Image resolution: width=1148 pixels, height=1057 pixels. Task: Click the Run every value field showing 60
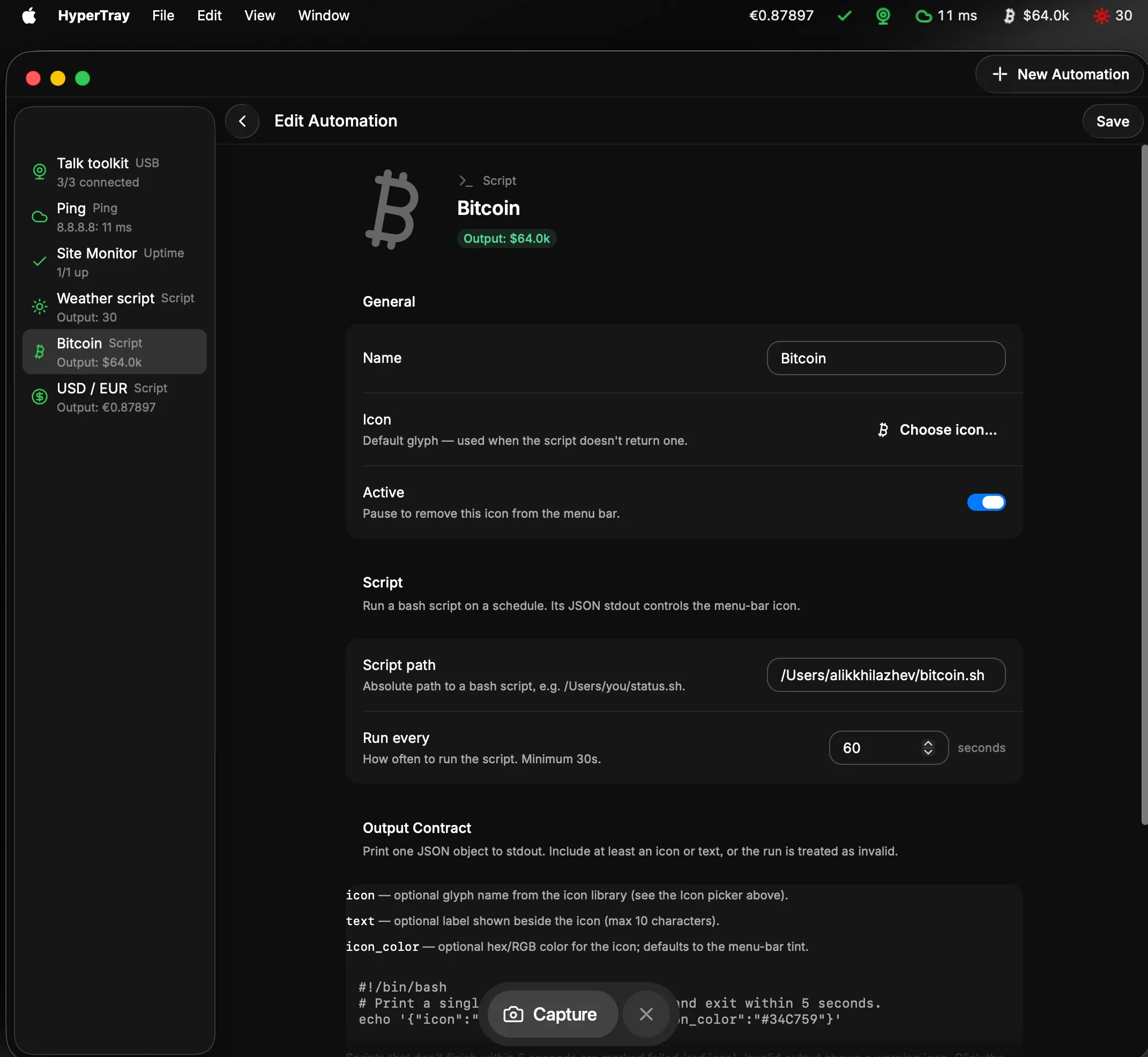pos(888,748)
